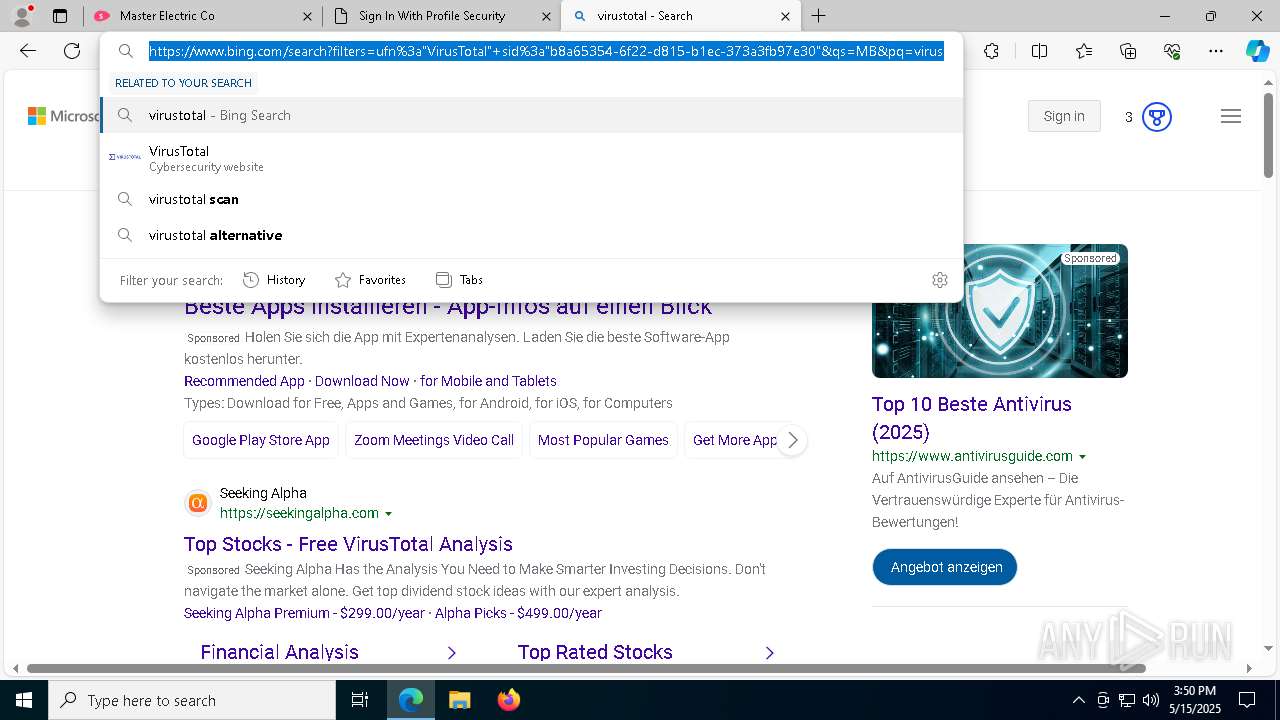Open a new browser tab
Image resolution: width=1280 pixels, height=720 pixels.
pyautogui.click(x=819, y=16)
